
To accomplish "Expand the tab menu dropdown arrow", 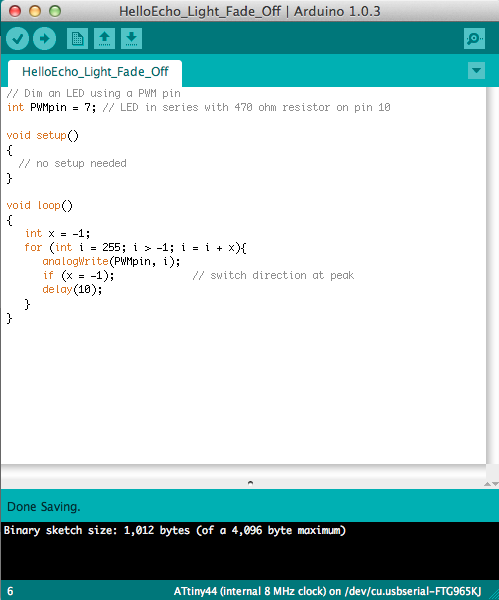I will (x=476, y=70).
